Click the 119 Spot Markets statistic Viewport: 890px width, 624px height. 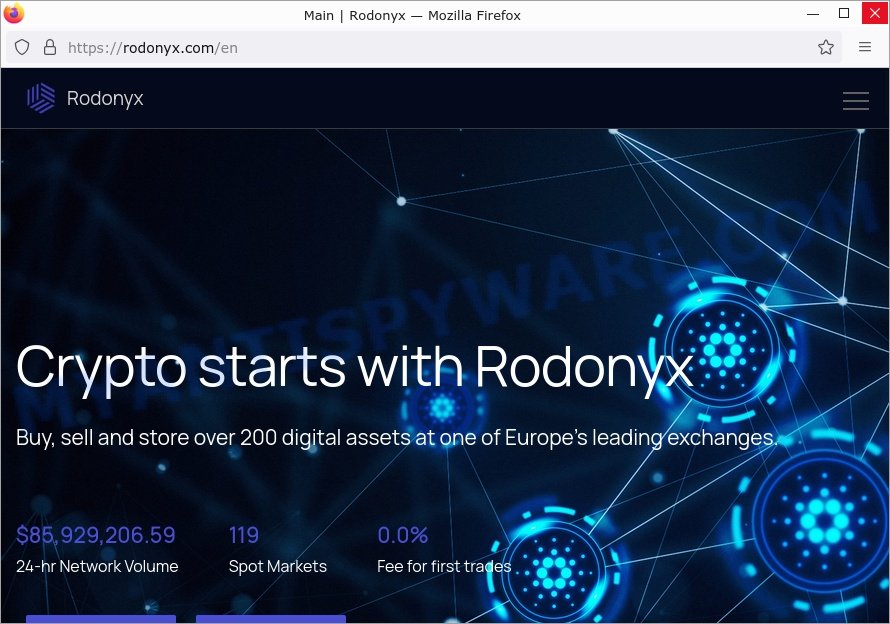[244, 535]
